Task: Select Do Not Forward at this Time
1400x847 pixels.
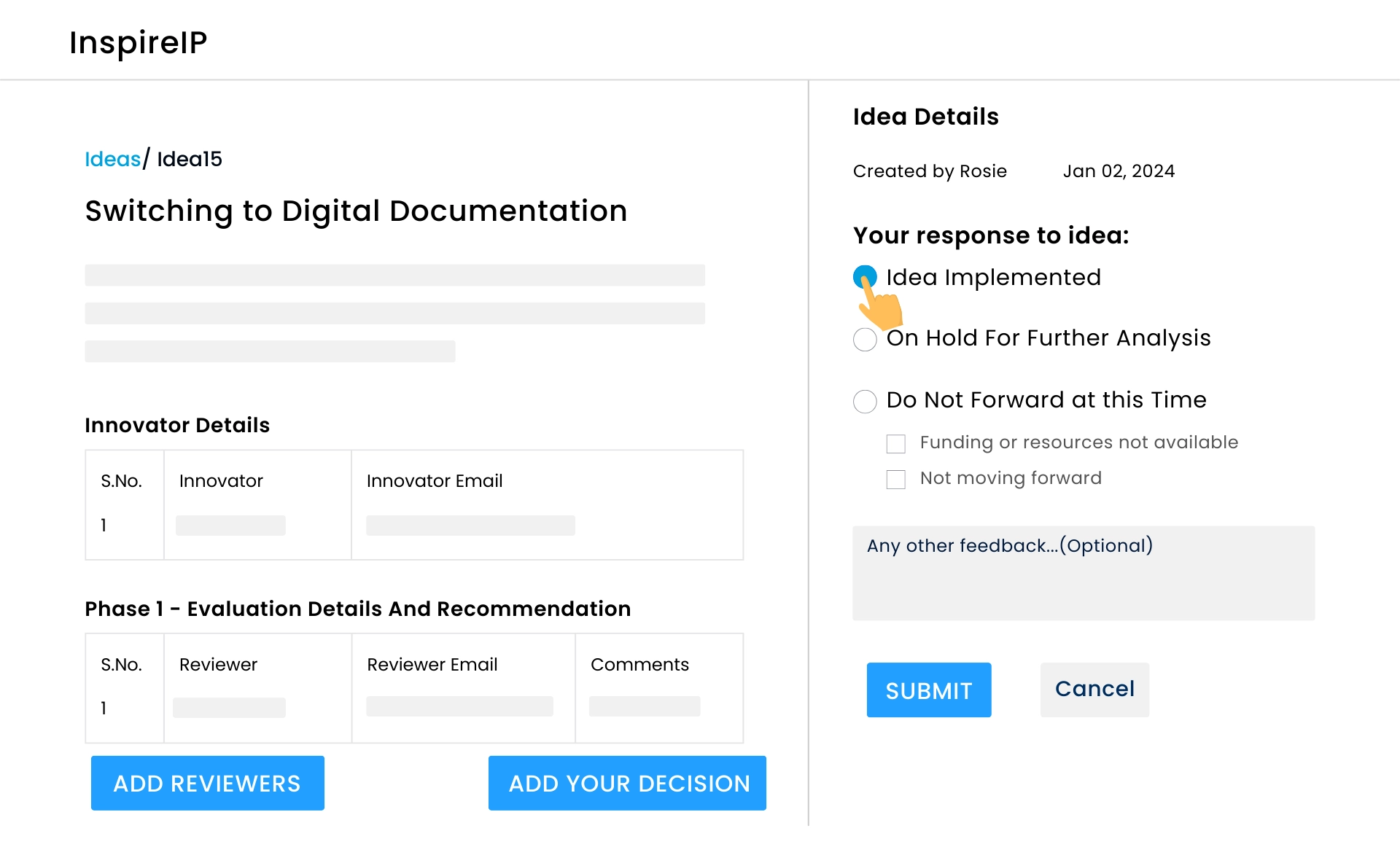Action: pyautogui.click(x=865, y=401)
